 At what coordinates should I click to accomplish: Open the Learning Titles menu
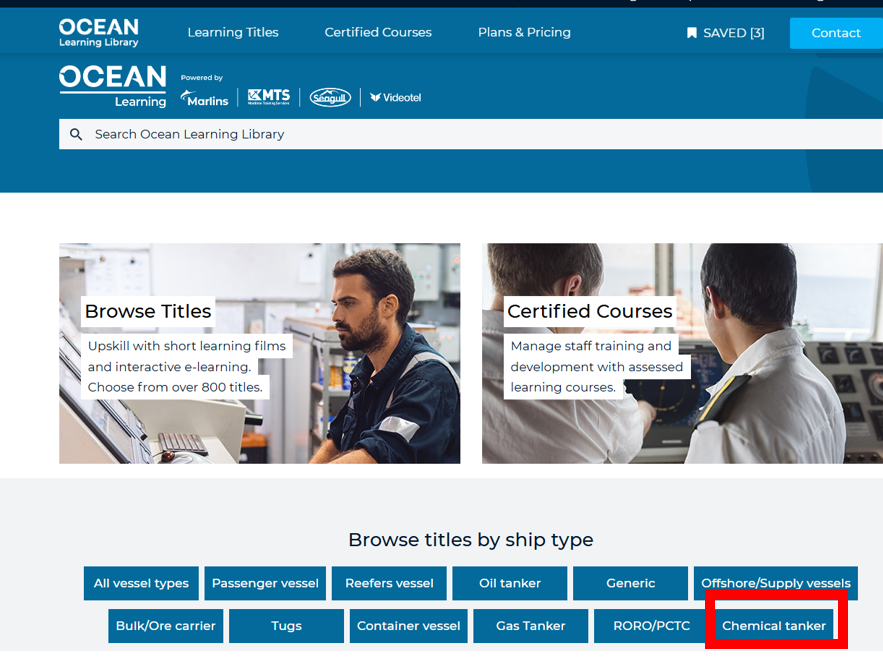click(x=232, y=31)
